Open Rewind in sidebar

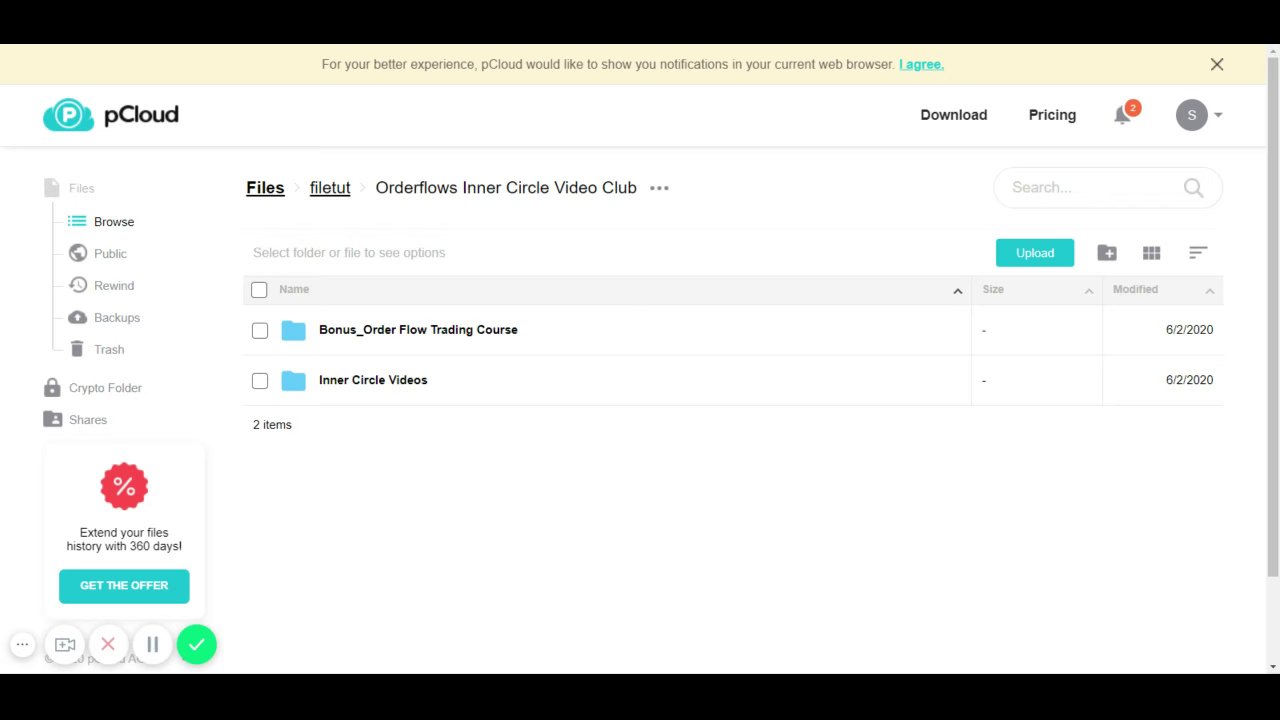click(x=101, y=286)
